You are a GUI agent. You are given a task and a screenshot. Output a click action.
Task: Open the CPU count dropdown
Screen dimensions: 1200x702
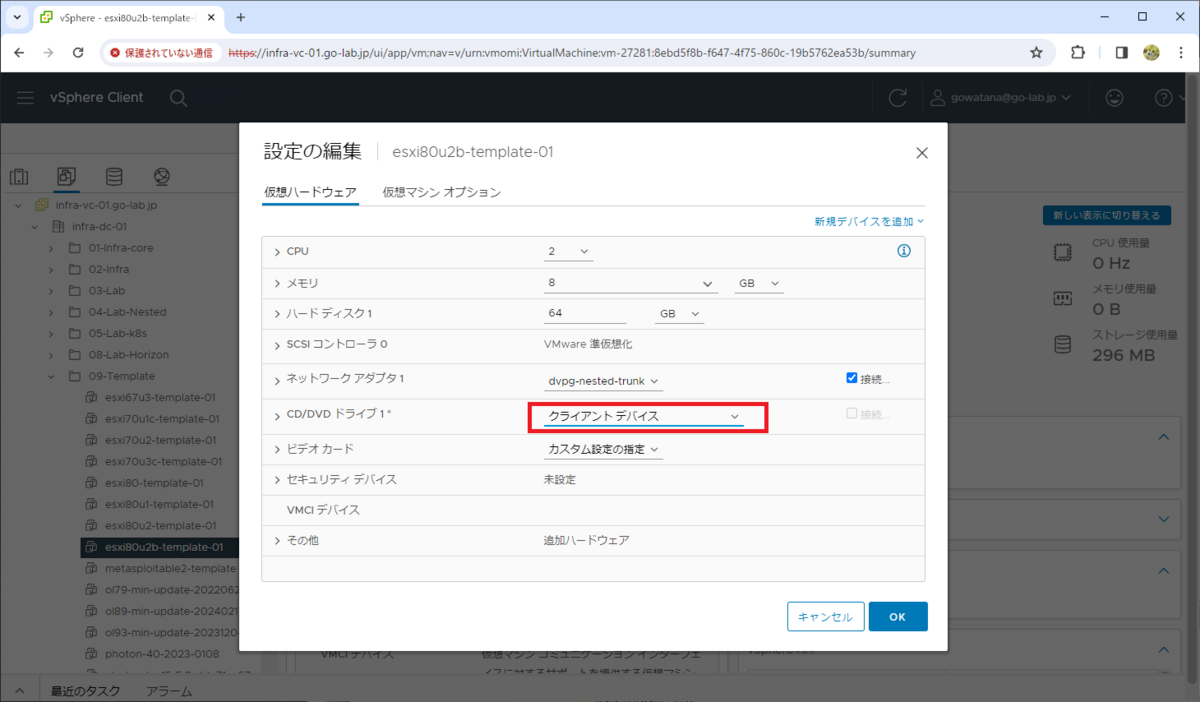(x=568, y=251)
